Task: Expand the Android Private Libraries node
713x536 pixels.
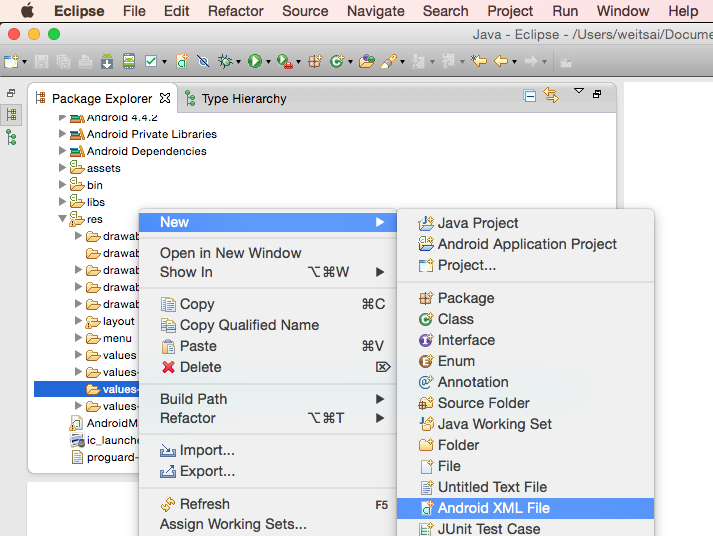Action: (62, 134)
